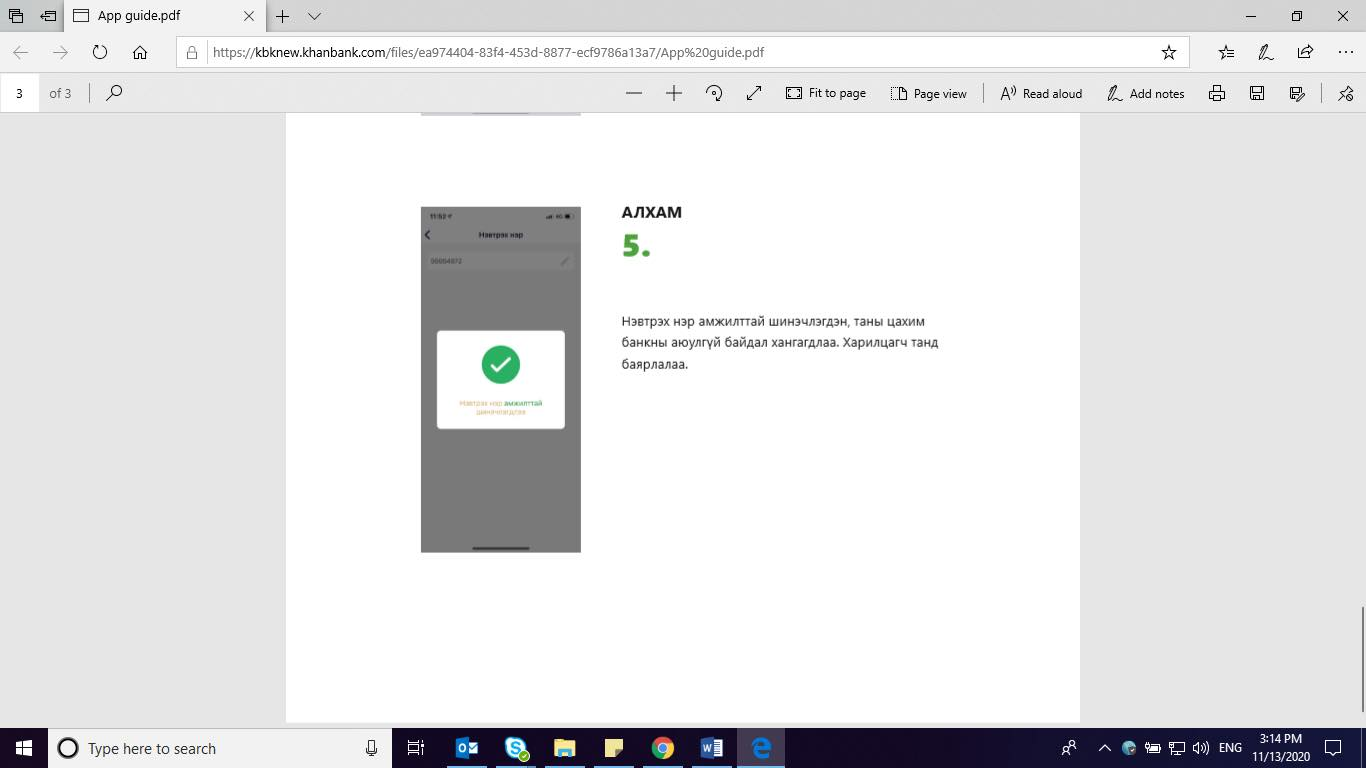
Task: Show hidden system tray icons
Action: tap(1104, 748)
